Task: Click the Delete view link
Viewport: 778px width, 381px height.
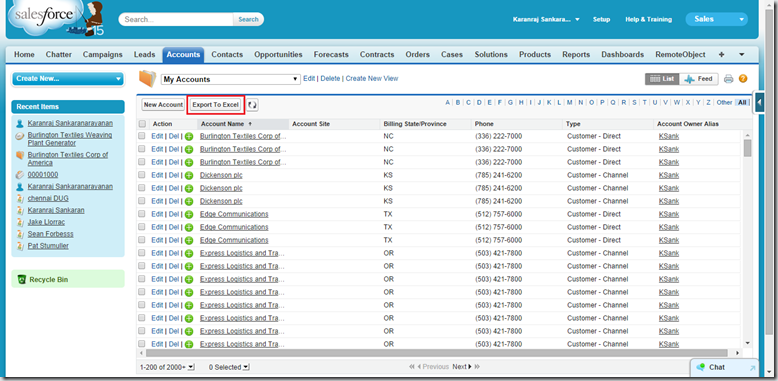Action: pos(330,78)
